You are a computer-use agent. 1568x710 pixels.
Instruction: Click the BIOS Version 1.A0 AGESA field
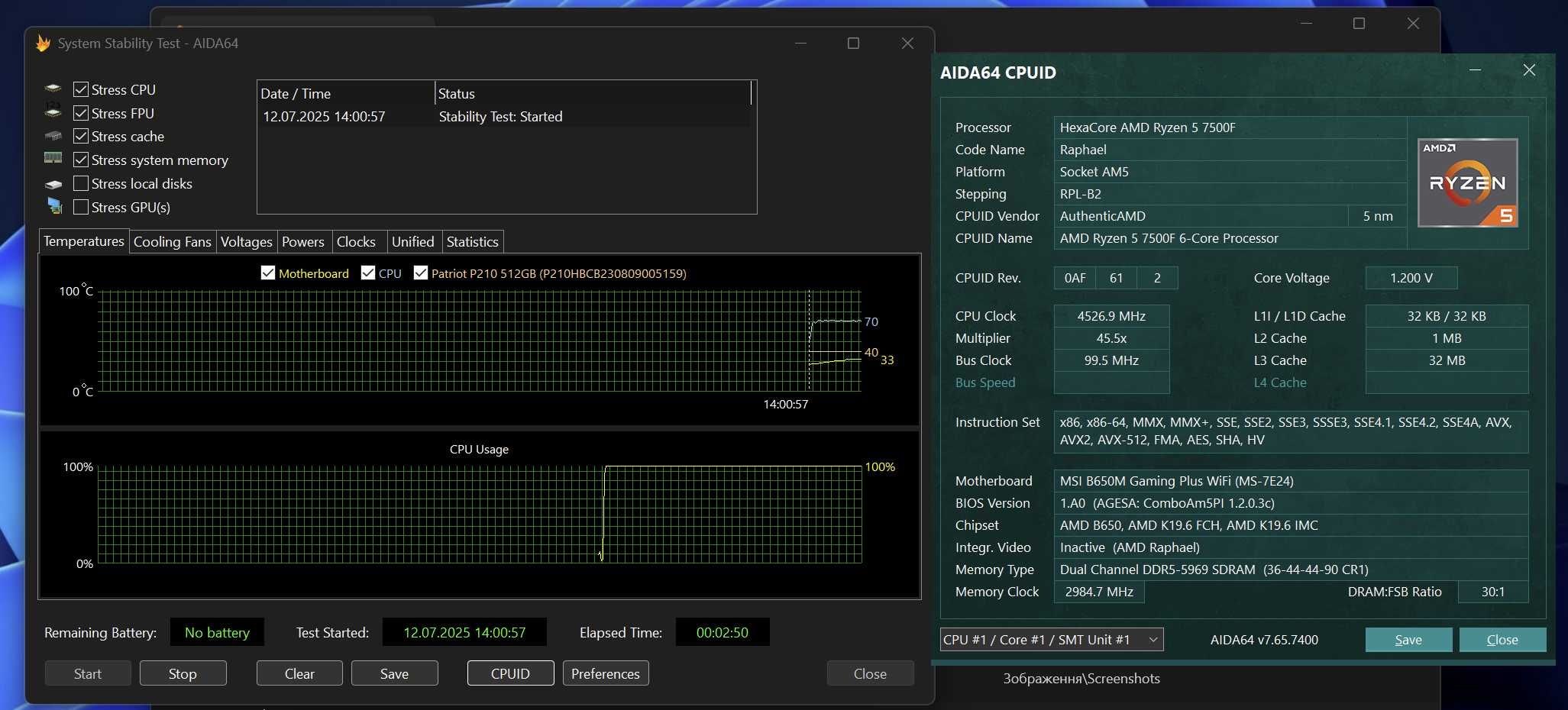(x=1291, y=503)
